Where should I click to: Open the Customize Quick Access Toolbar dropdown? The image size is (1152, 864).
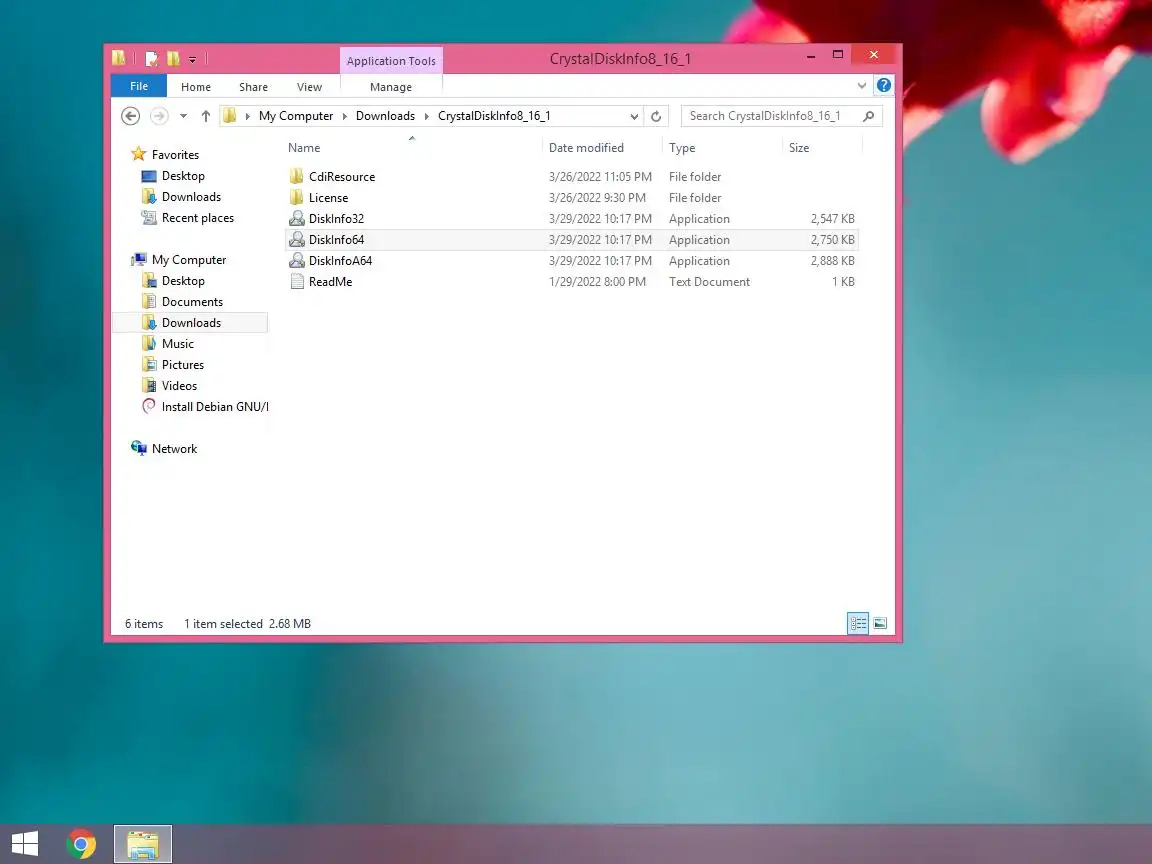pyautogui.click(x=192, y=60)
